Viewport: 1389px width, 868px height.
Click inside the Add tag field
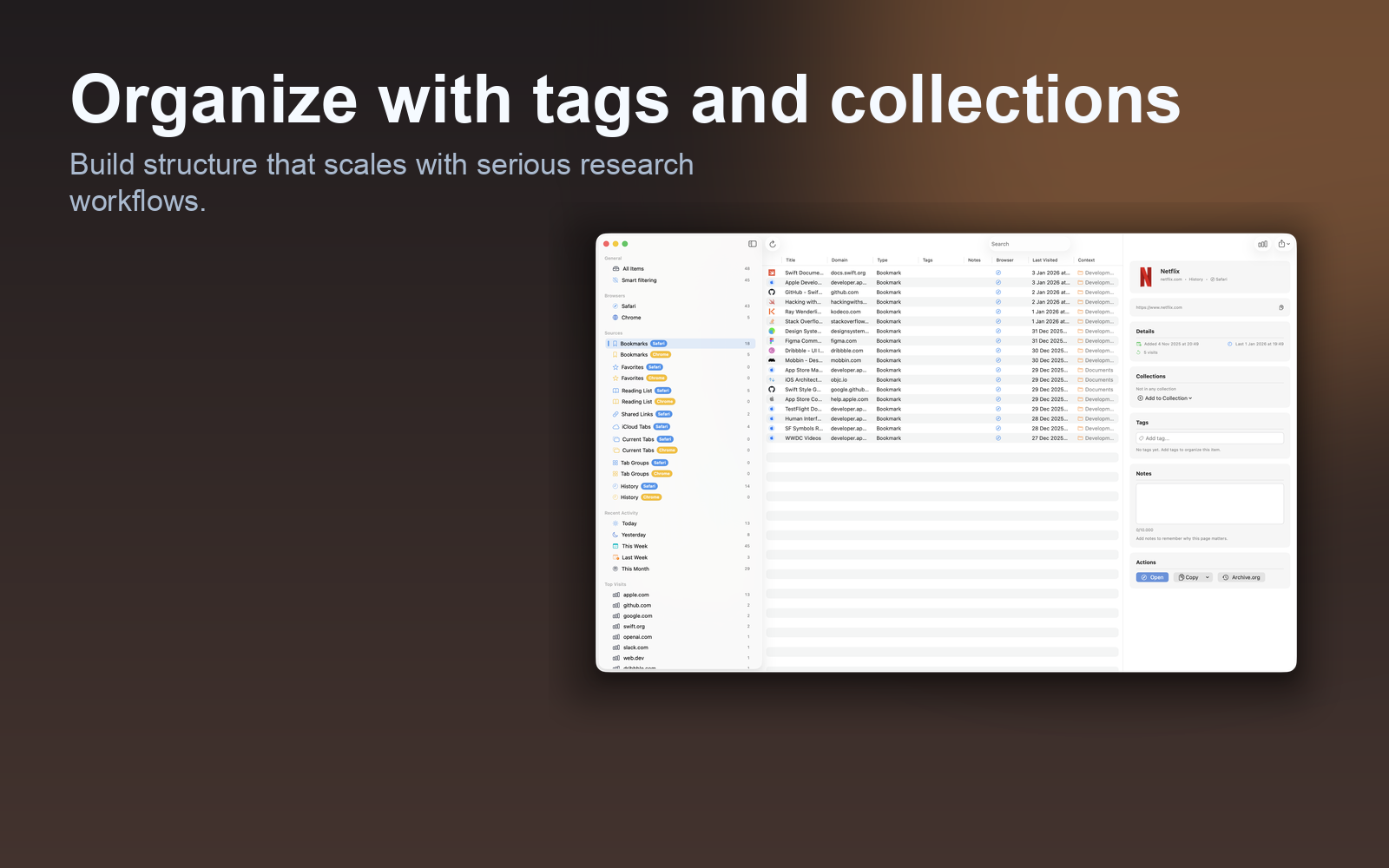[1209, 437]
